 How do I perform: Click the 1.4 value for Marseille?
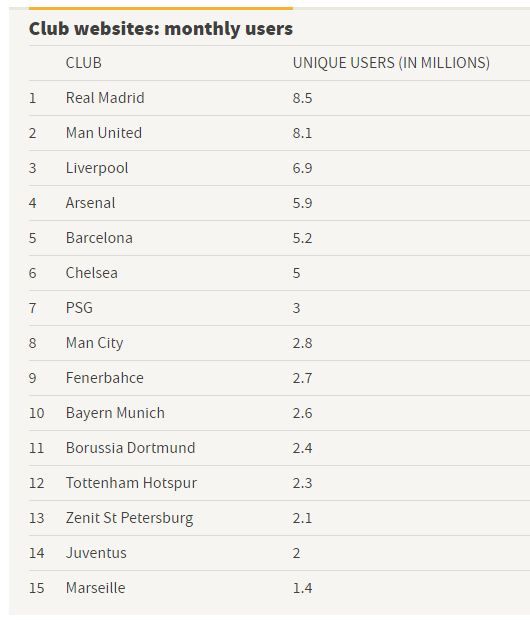[302, 588]
